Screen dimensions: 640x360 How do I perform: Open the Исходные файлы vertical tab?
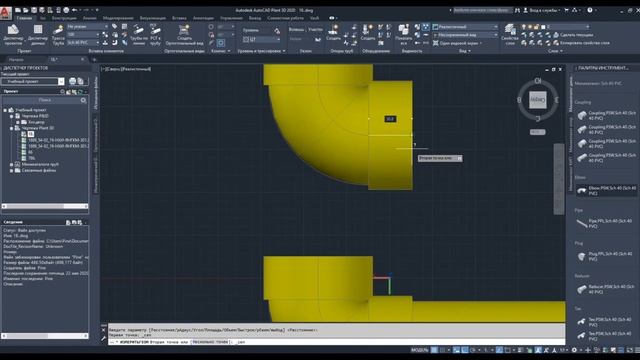[96, 93]
